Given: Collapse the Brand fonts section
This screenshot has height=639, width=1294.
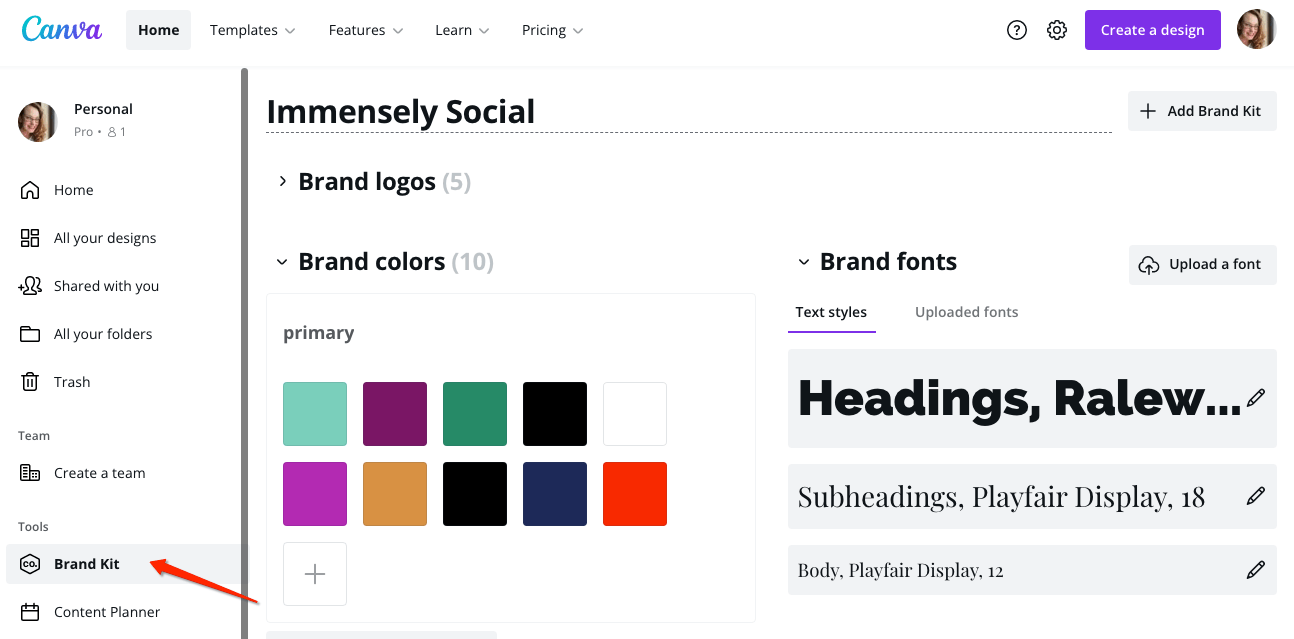Looking at the screenshot, I should 803,262.
